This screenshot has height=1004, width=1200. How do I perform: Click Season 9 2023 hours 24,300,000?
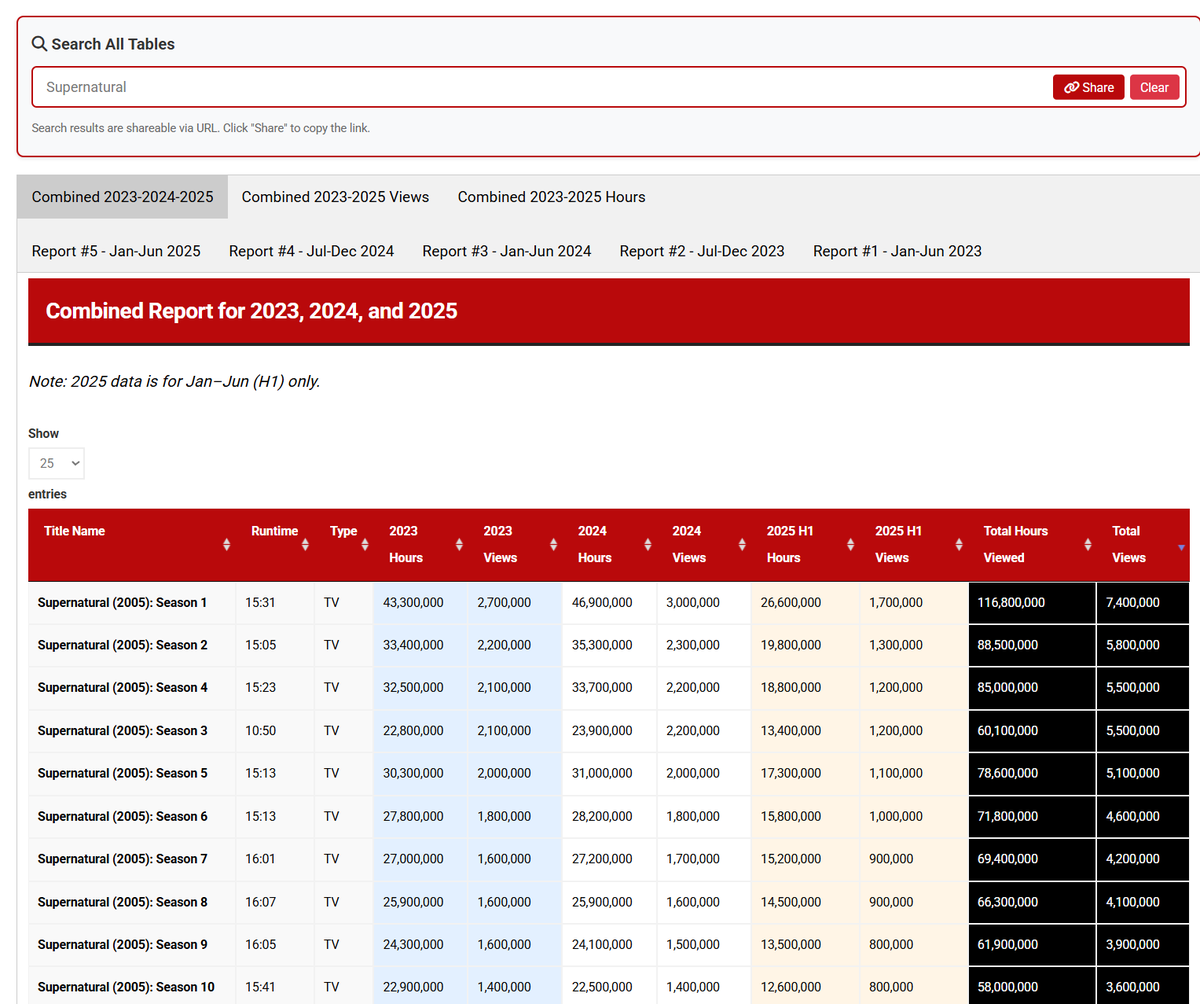tap(413, 944)
